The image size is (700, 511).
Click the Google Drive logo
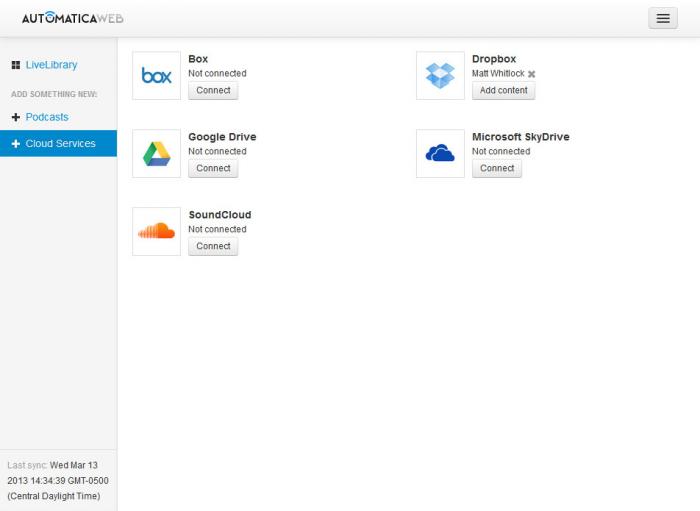(156, 154)
